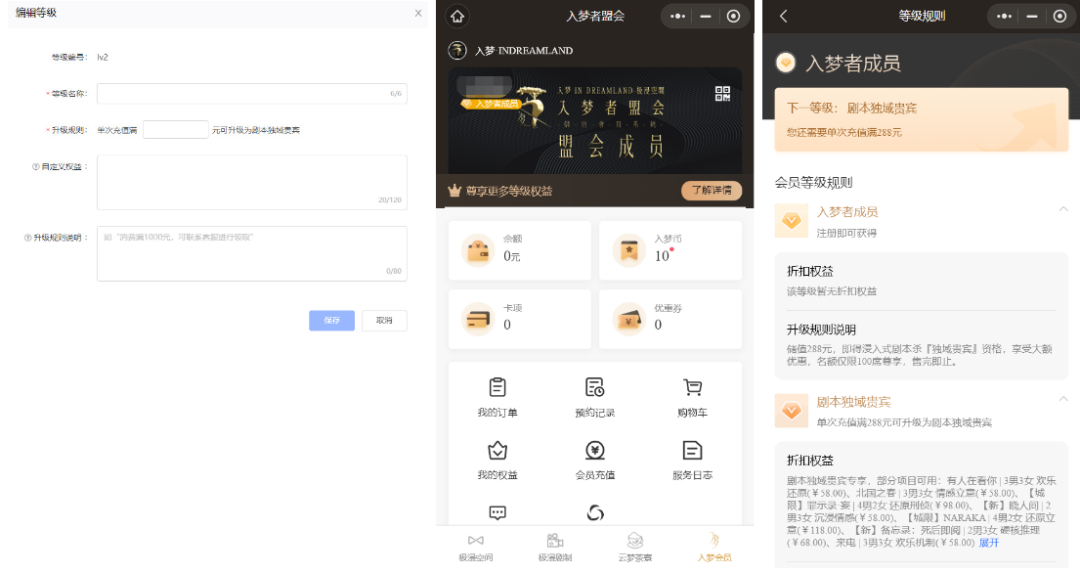This screenshot has width=1080, height=573.
Task: Click 注册即可获得 text
Action: point(847,233)
